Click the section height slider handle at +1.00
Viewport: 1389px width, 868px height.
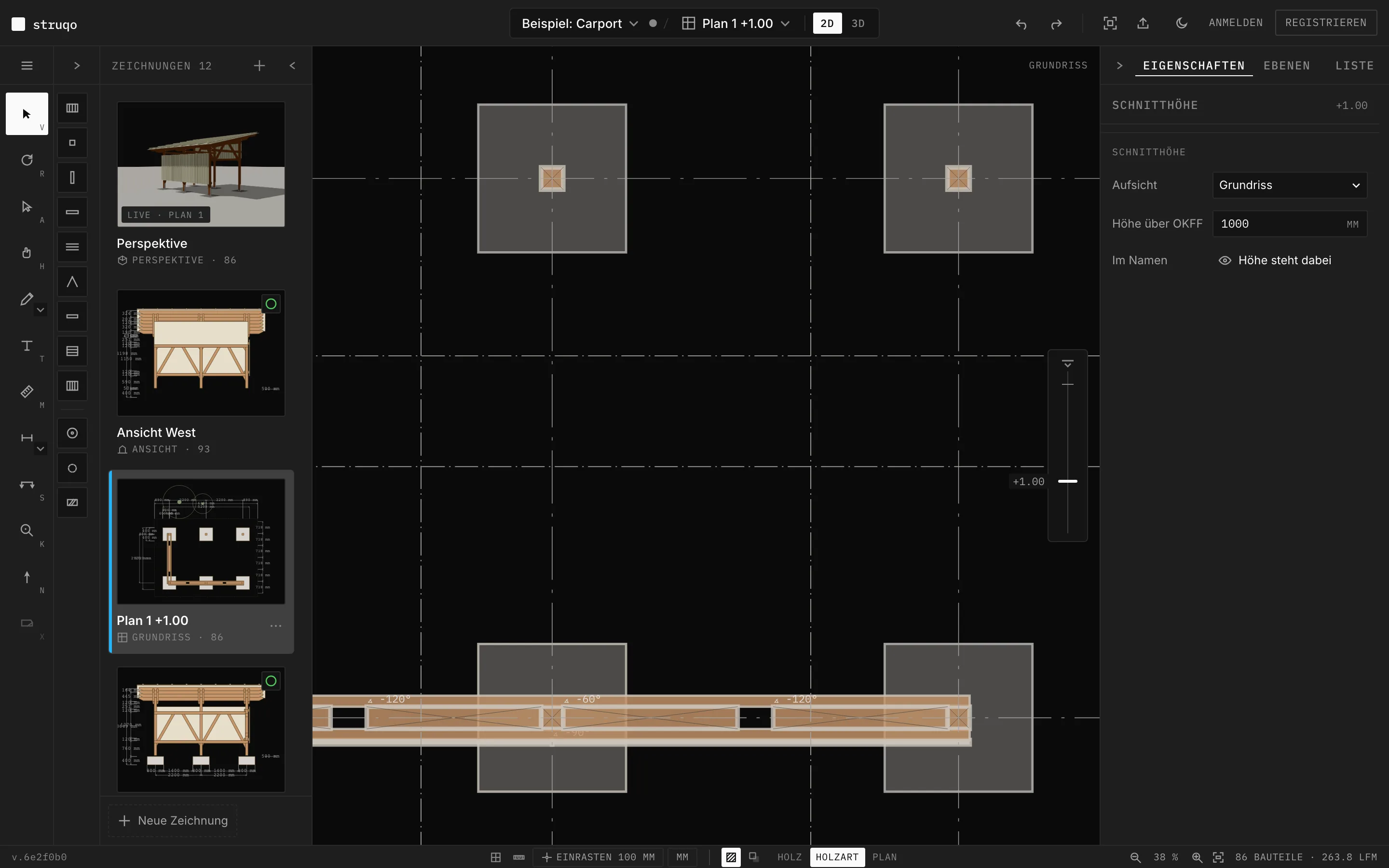tap(1067, 481)
